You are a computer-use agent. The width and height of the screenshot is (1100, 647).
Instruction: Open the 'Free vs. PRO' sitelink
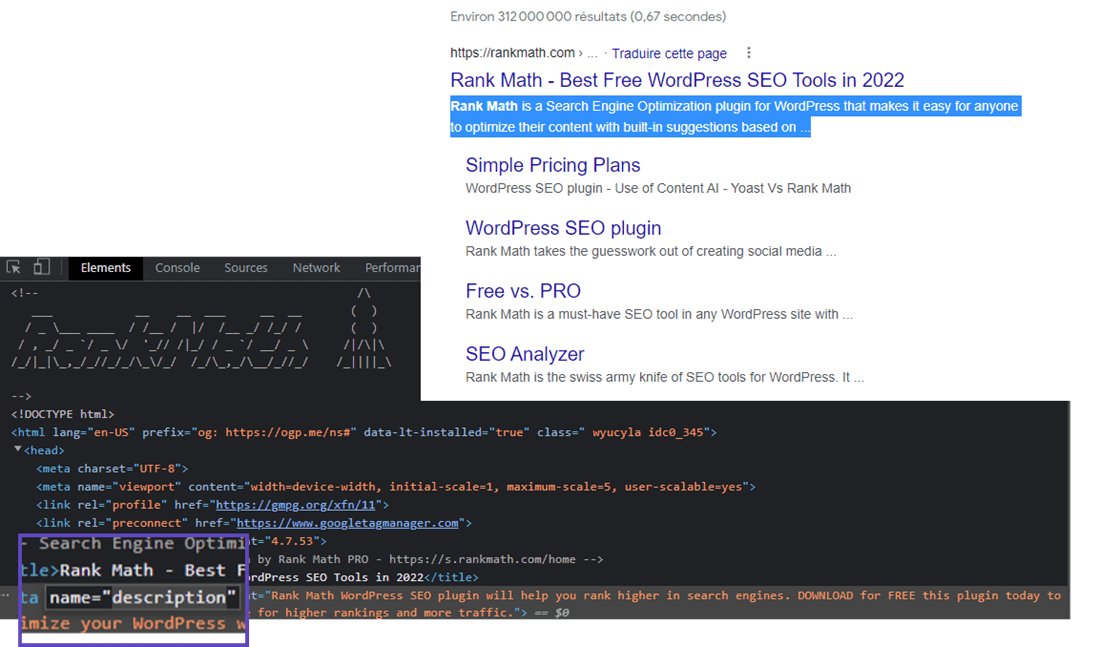tap(523, 291)
